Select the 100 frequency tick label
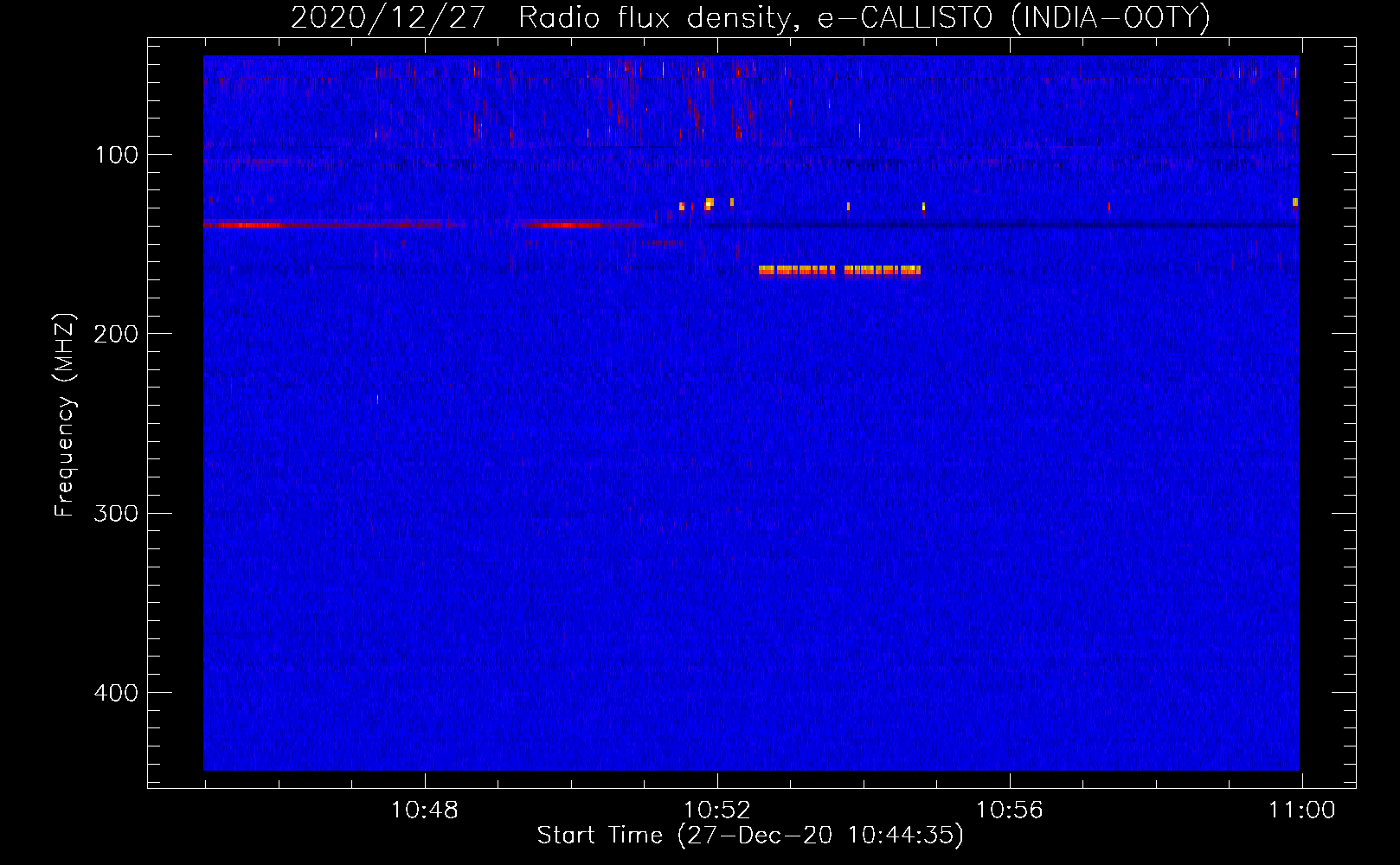The height and width of the screenshot is (865, 1400). point(117,155)
